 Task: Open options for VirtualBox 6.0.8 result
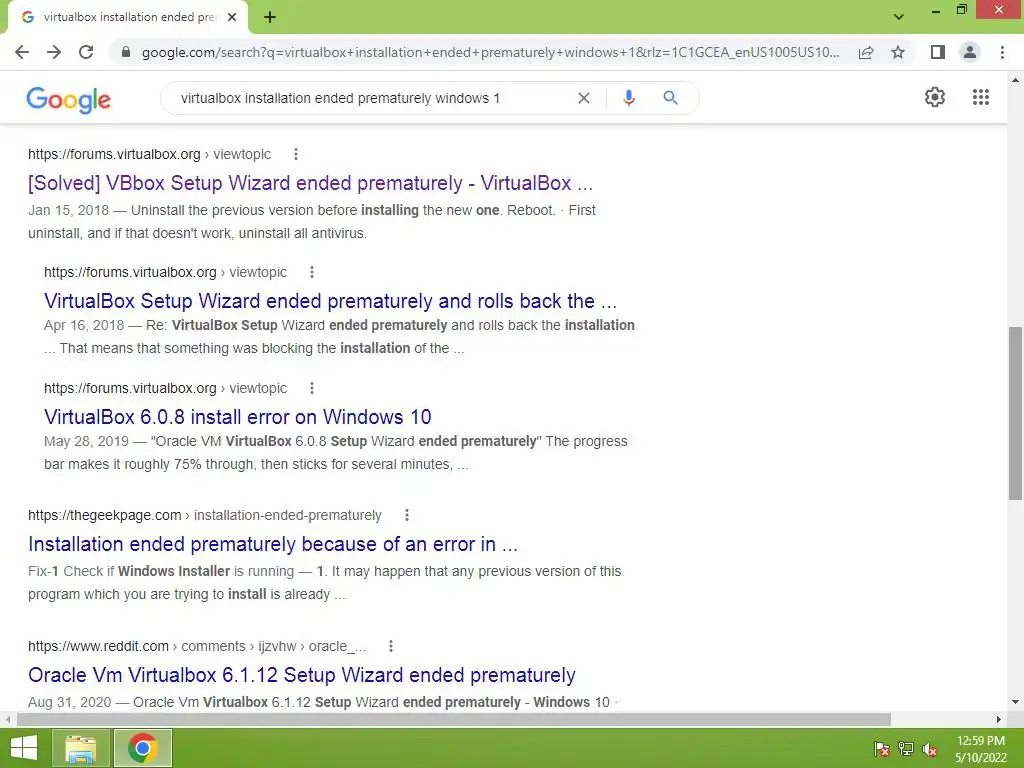[312, 388]
